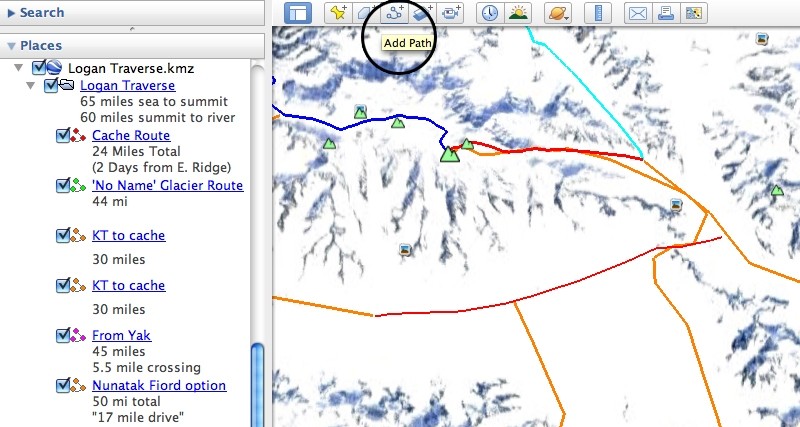The width and height of the screenshot is (800, 427).
Task: Collapse the Logan Traverse folder
Action: click(30, 86)
